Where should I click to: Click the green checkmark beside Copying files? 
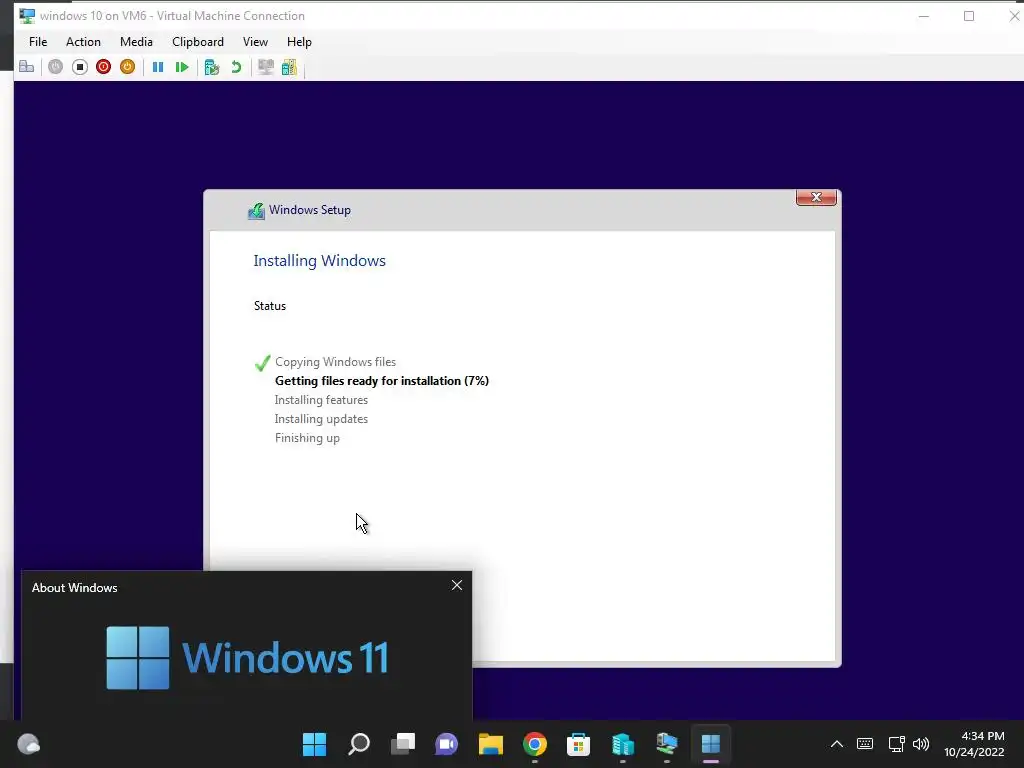(263, 362)
